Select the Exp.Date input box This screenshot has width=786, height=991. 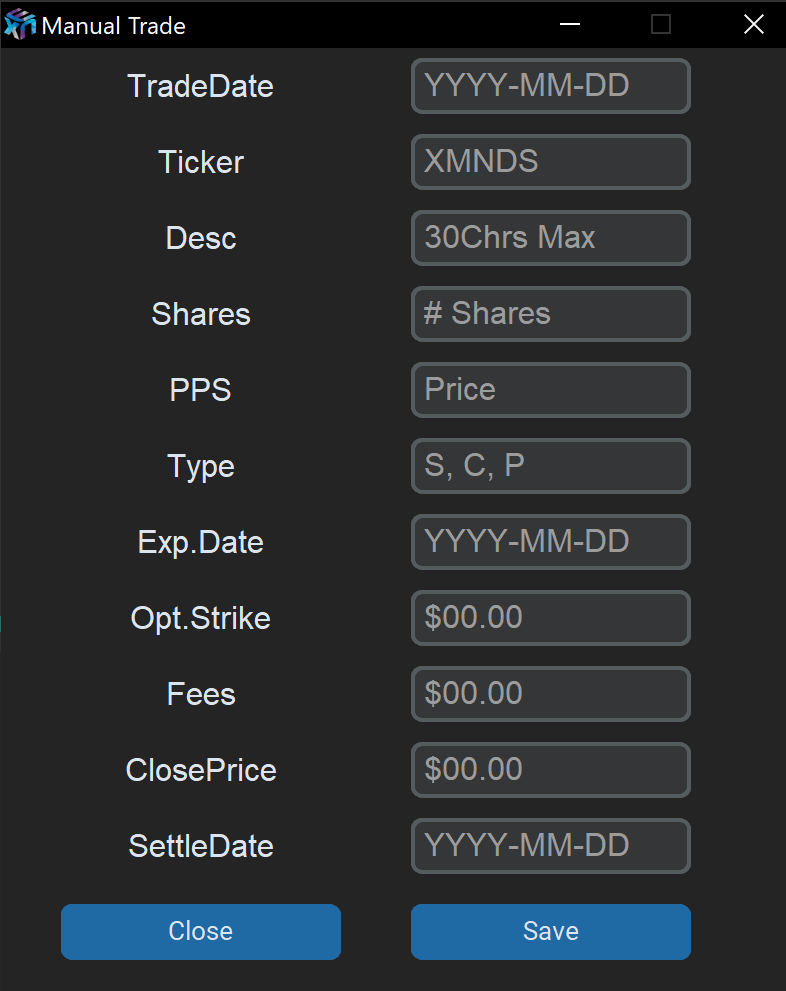(x=550, y=542)
